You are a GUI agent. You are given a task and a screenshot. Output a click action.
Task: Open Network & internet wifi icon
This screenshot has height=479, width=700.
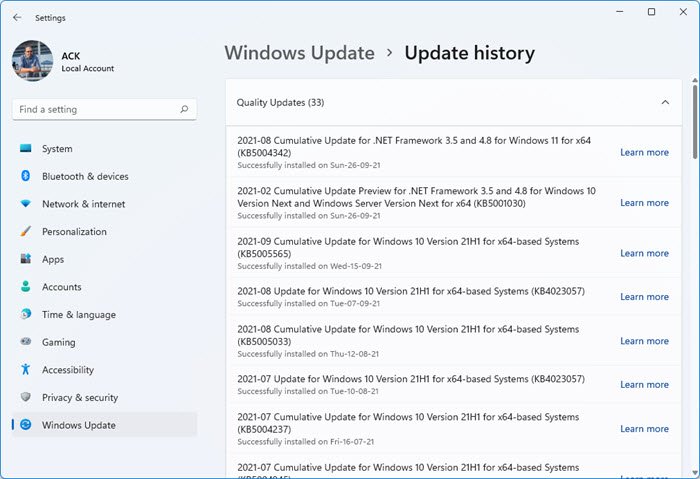click(x=26, y=204)
